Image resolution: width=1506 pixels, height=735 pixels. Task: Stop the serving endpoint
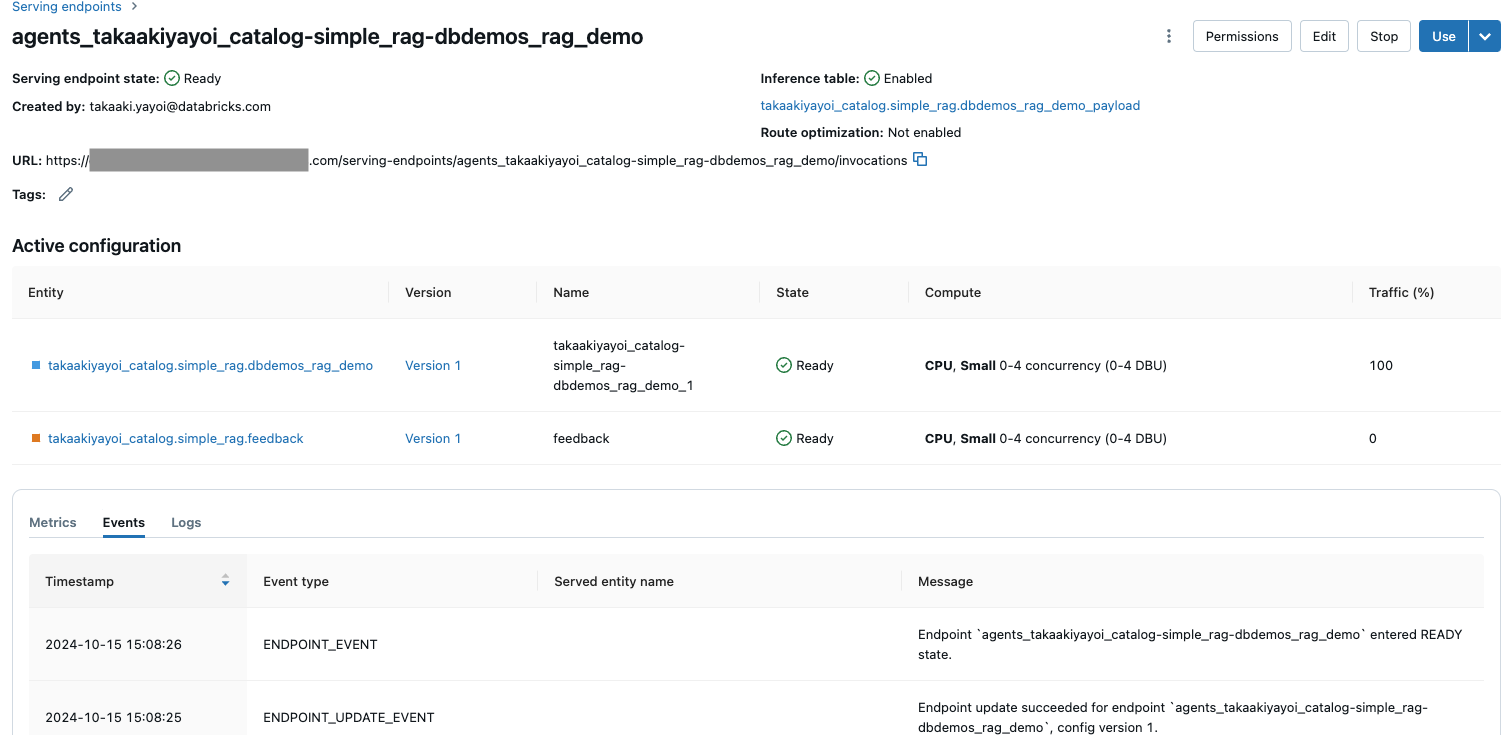point(1383,35)
